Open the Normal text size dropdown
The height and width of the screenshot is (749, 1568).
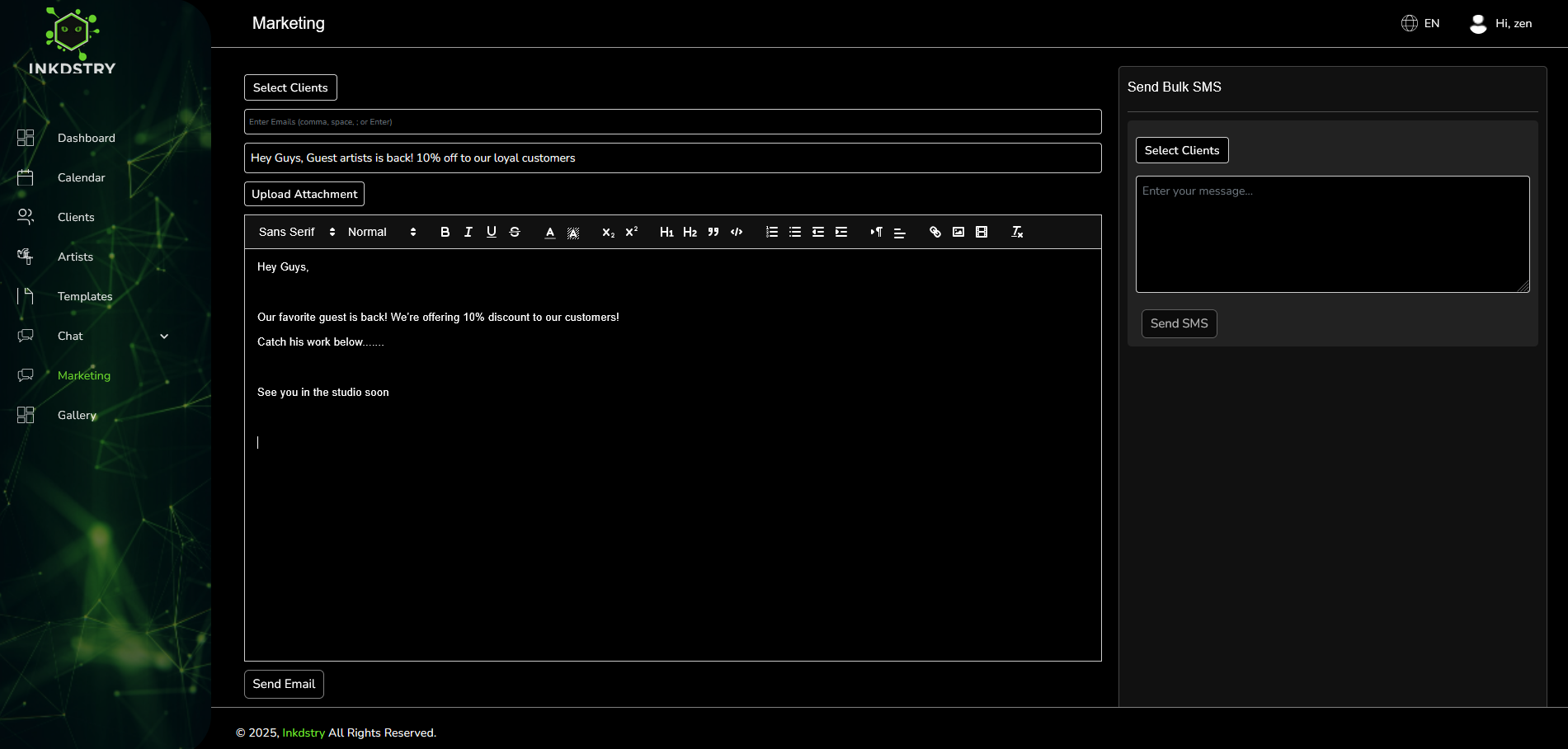point(378,232)
